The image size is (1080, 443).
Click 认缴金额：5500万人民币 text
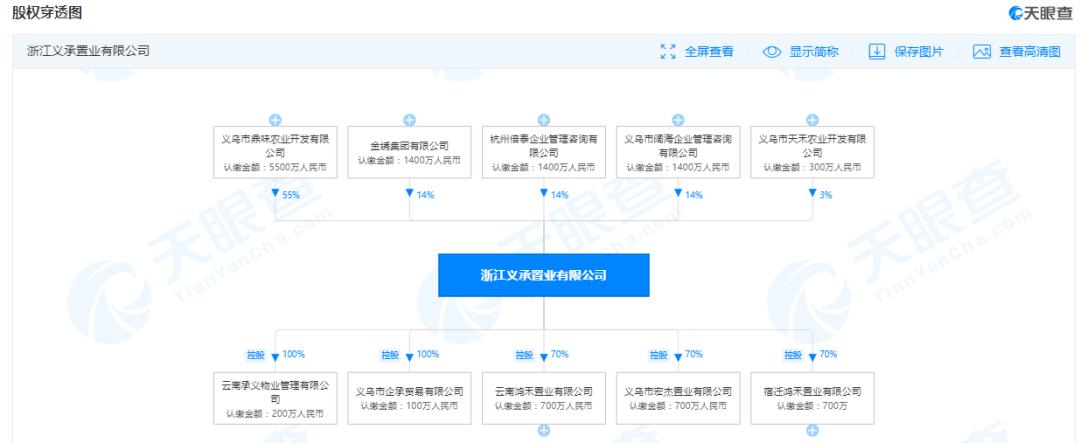[x=275, y=167]
